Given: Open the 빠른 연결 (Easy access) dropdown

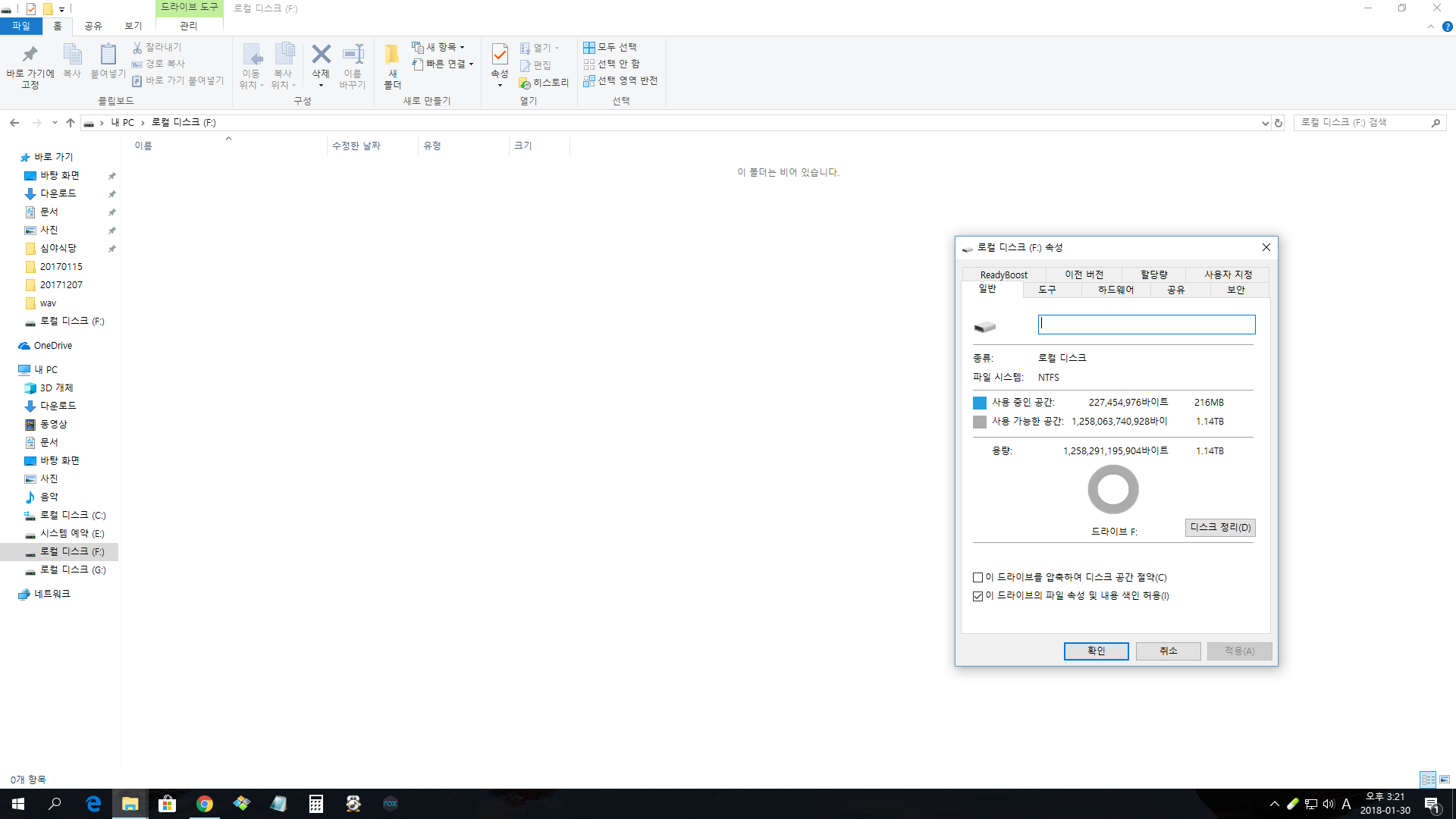Looking at the screenshot, I should pyautogui.click(x=443, y=64).
